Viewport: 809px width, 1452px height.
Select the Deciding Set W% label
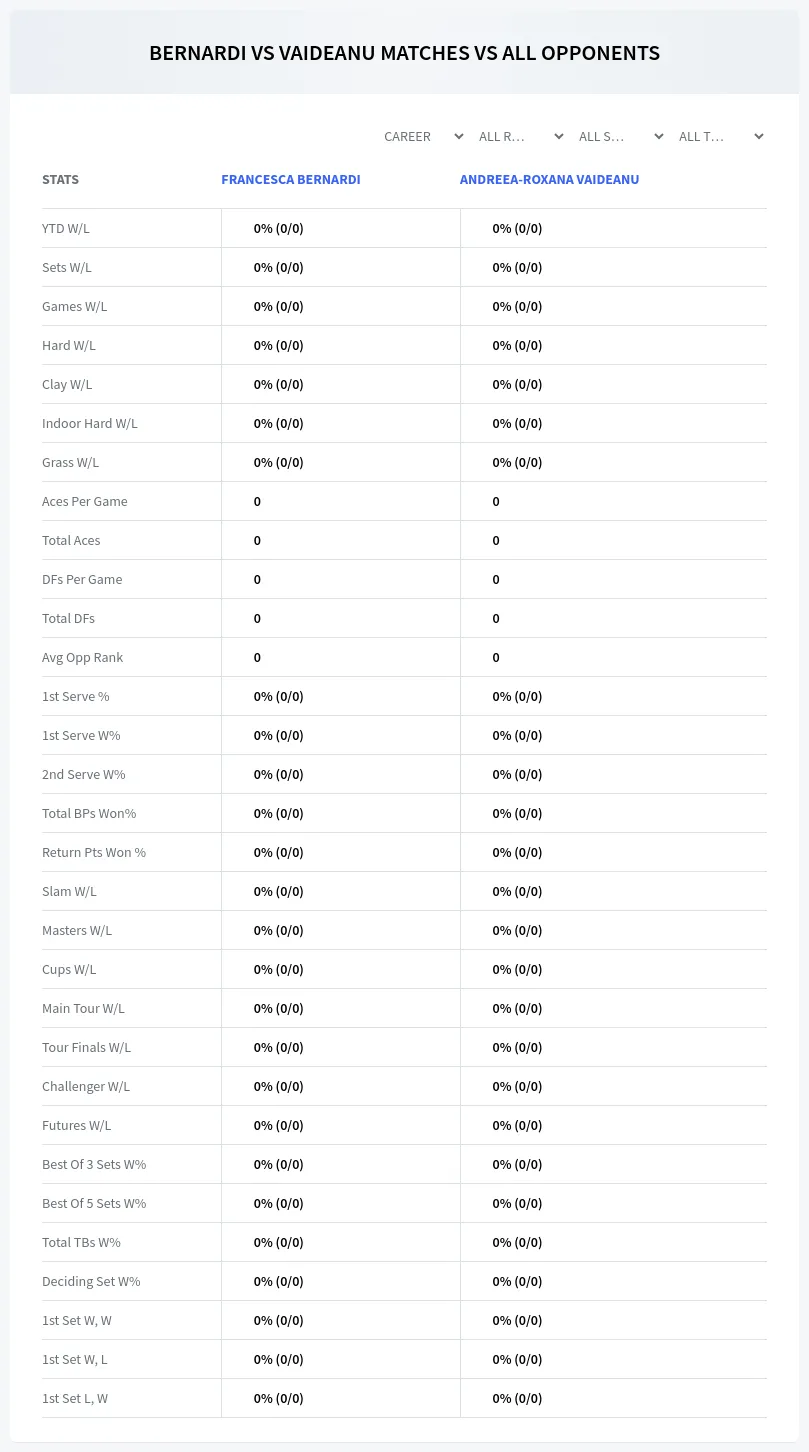pos(91,1281)
